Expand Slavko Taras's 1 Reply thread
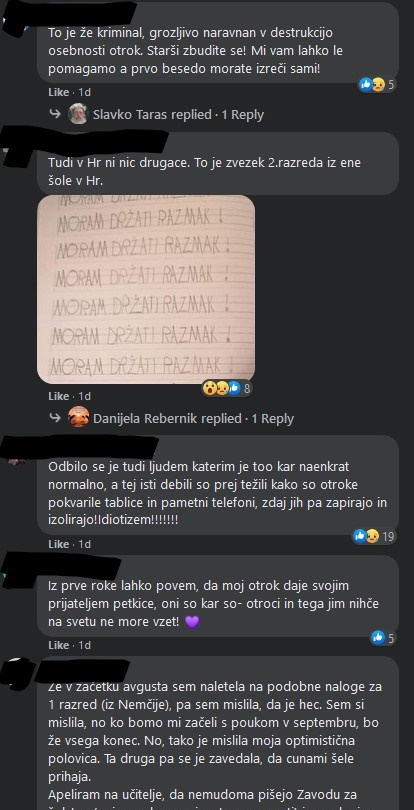This screenshot has width=414, height=810. coord(242,115)
